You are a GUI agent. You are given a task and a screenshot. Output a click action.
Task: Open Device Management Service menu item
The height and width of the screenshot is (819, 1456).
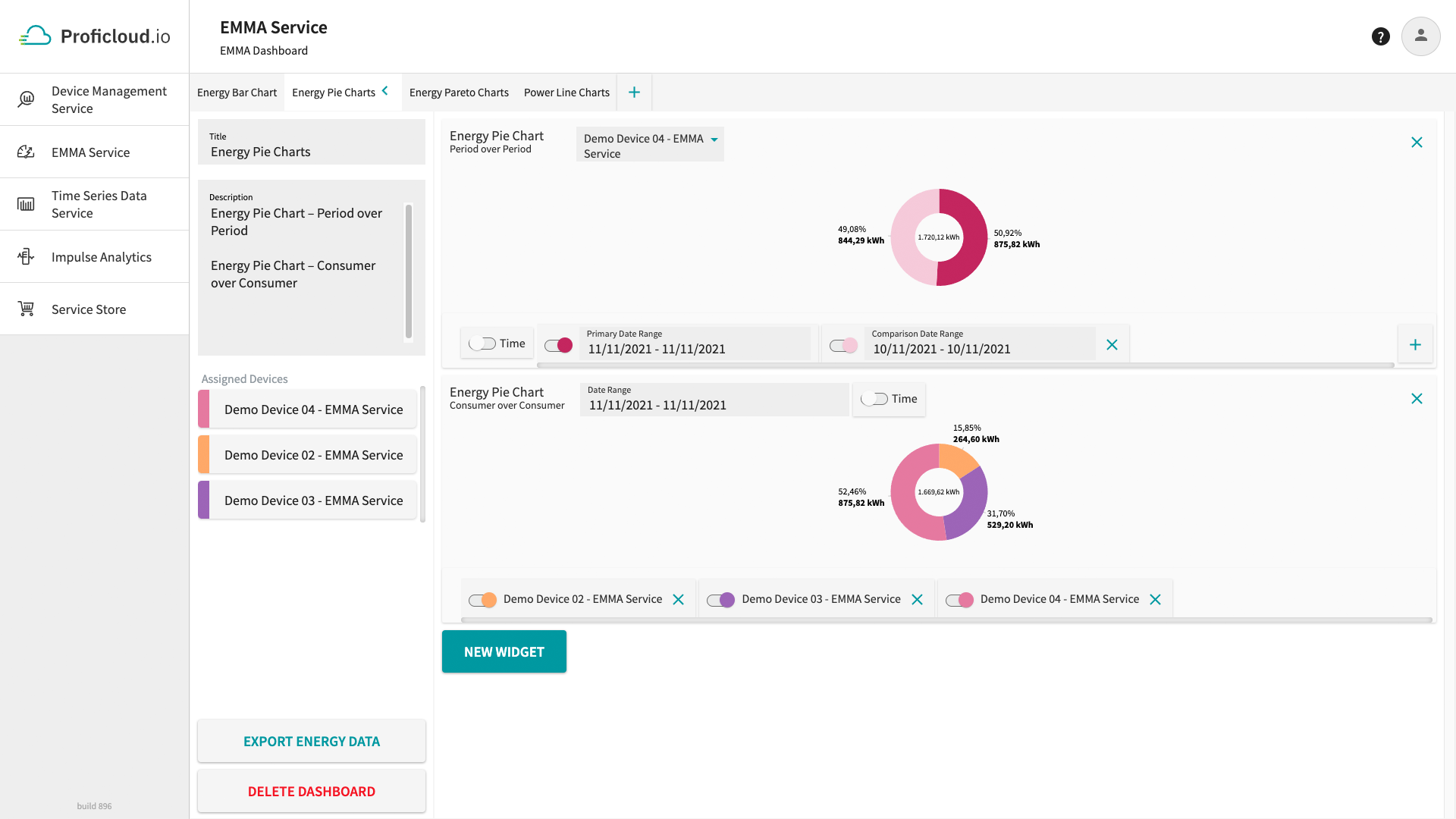[94, 99]
